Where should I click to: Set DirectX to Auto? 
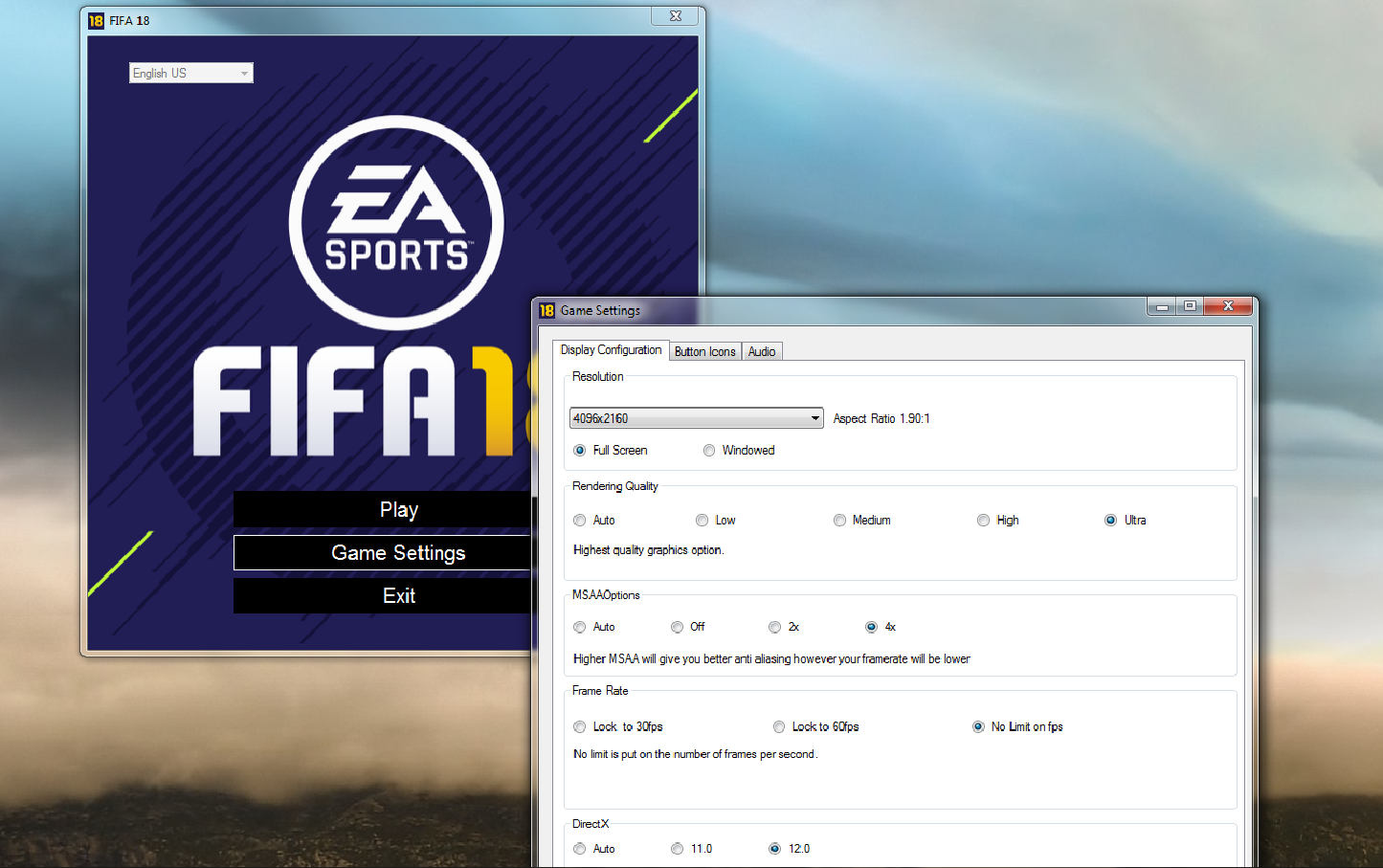pos(579,849)
